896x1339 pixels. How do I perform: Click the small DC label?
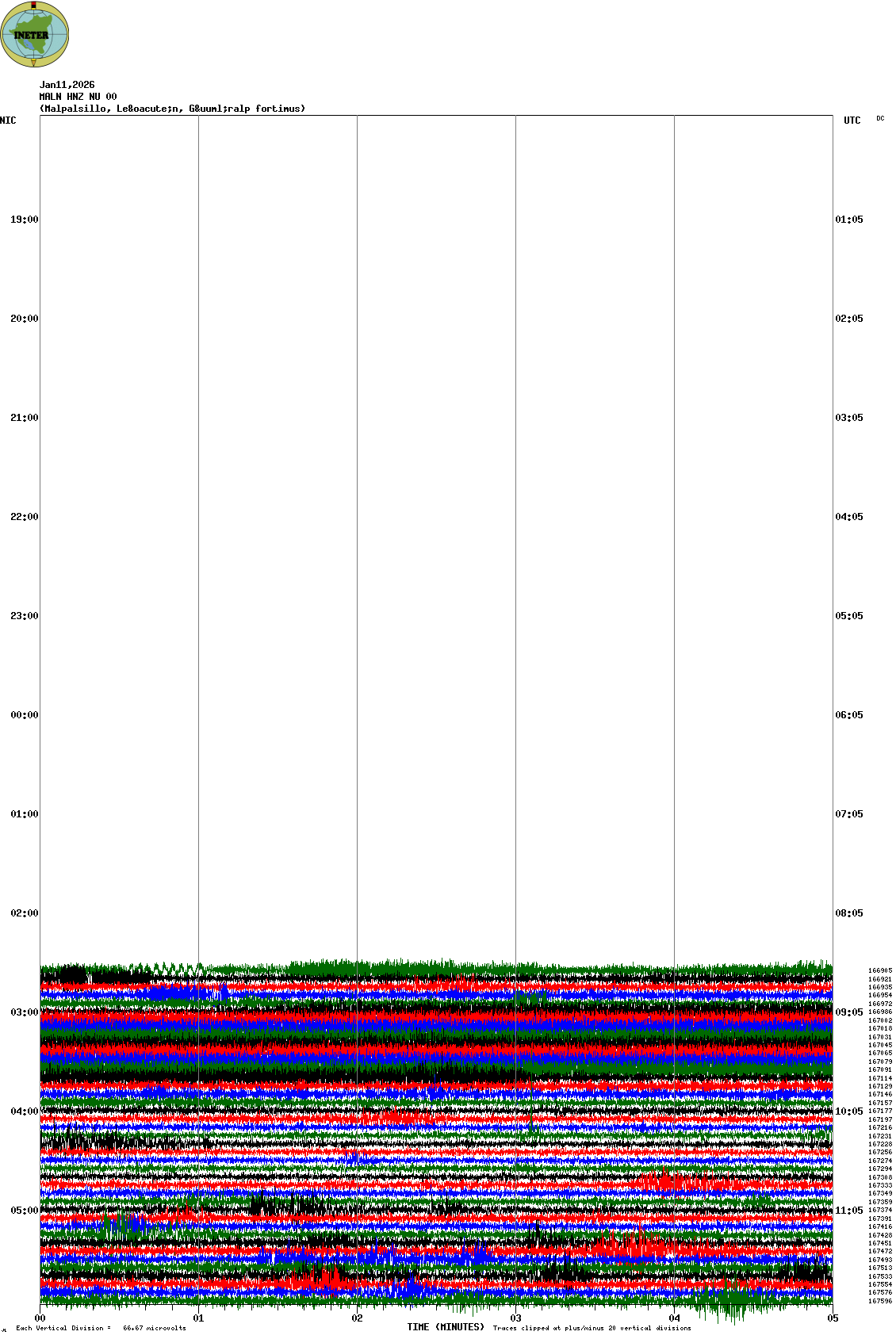880,119
